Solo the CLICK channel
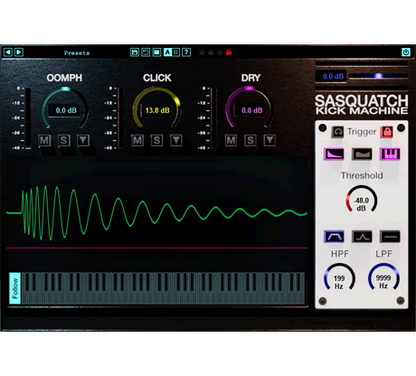This screenshot has height=376, width=416. point(157,140)
